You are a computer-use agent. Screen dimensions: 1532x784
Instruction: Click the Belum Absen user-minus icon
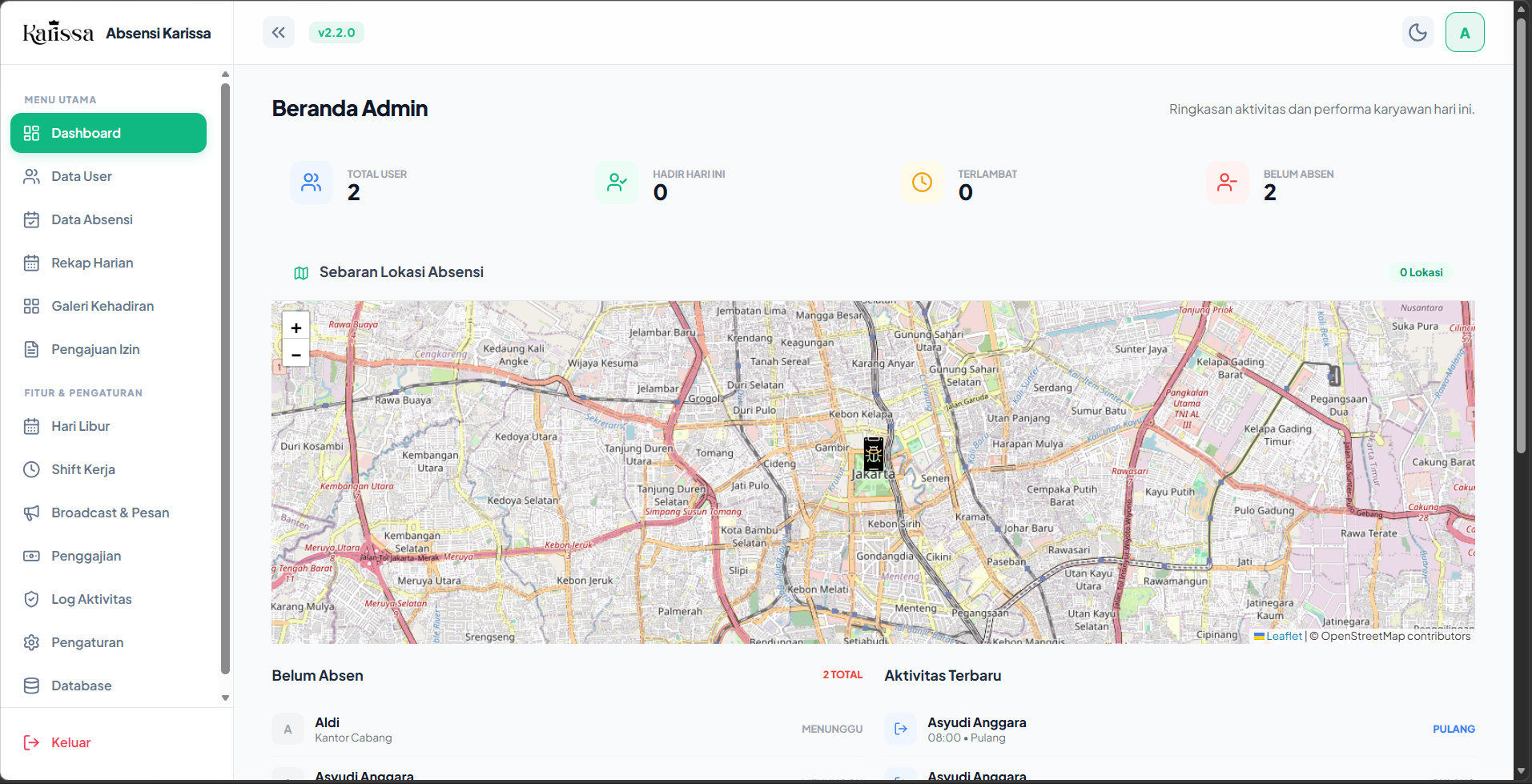click(1228, 183)
